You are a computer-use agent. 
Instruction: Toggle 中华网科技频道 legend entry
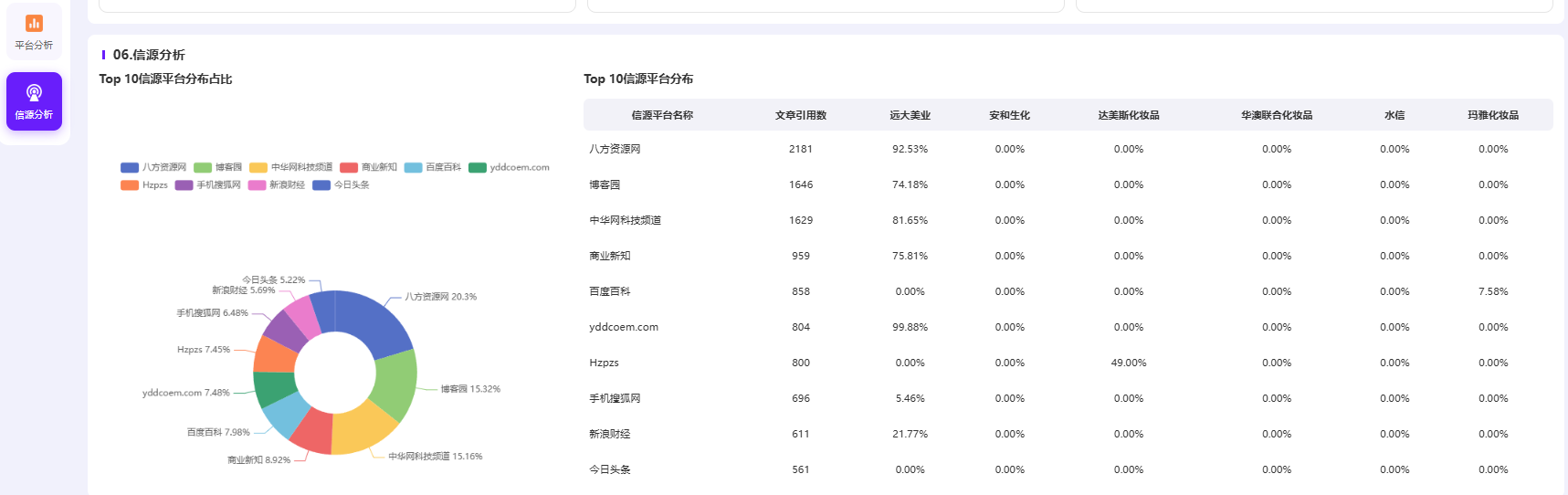pos(291,168)
